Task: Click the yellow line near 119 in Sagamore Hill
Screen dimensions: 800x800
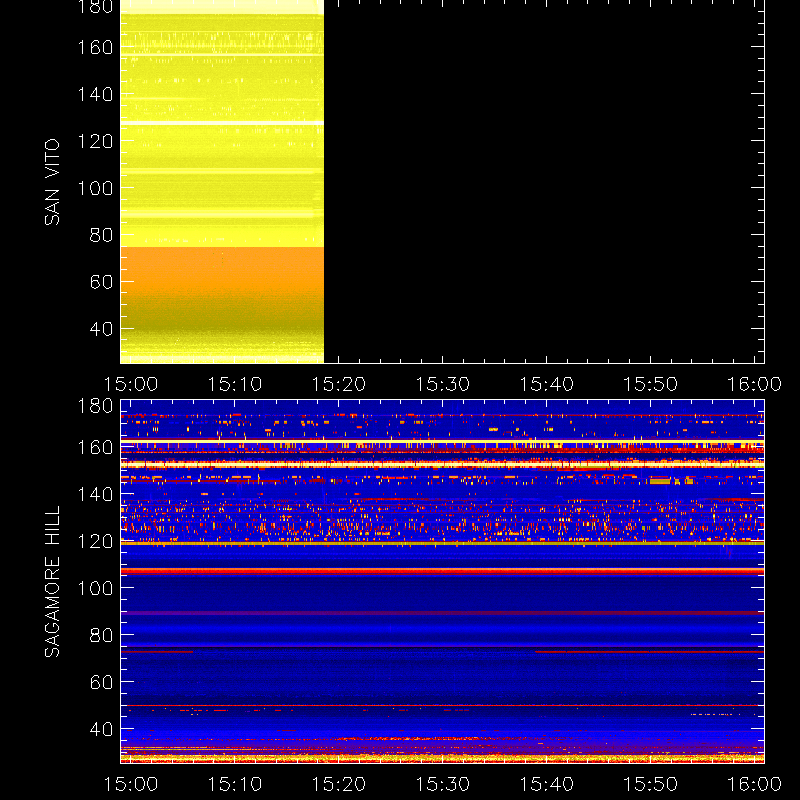Action: click(x=442, y=543)
